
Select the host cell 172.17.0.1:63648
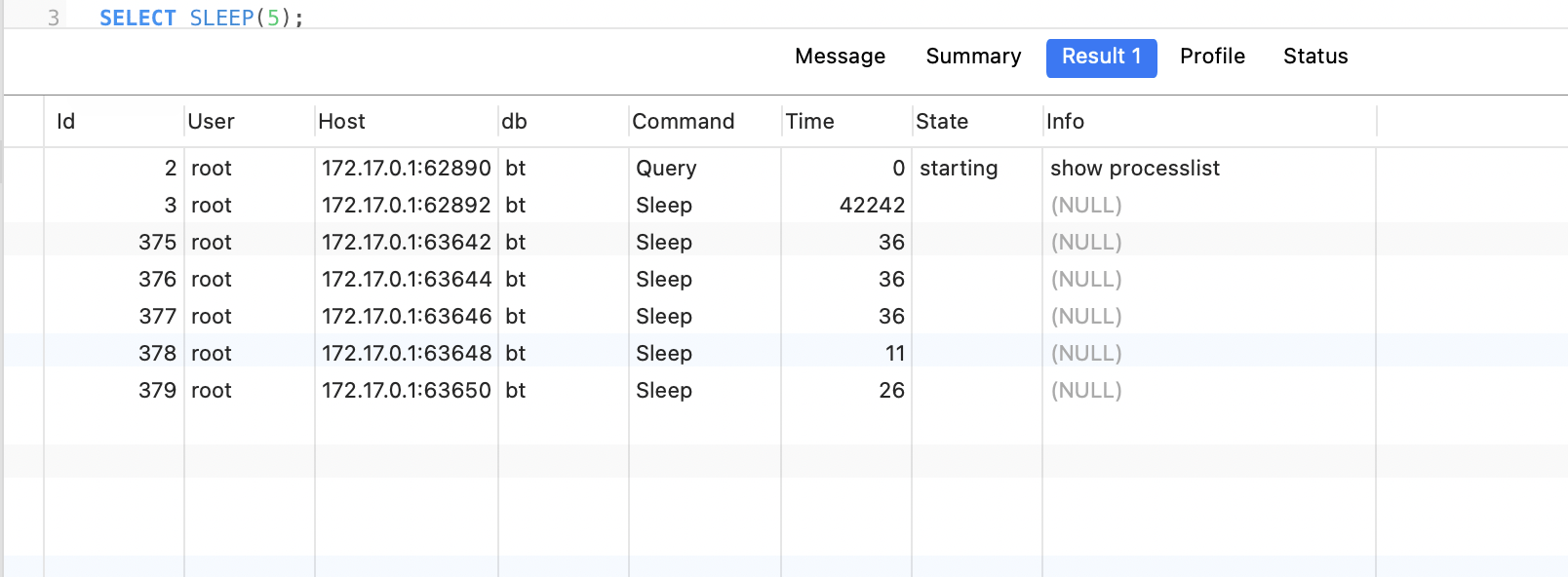pyautogui.click(x=406, y=353)
